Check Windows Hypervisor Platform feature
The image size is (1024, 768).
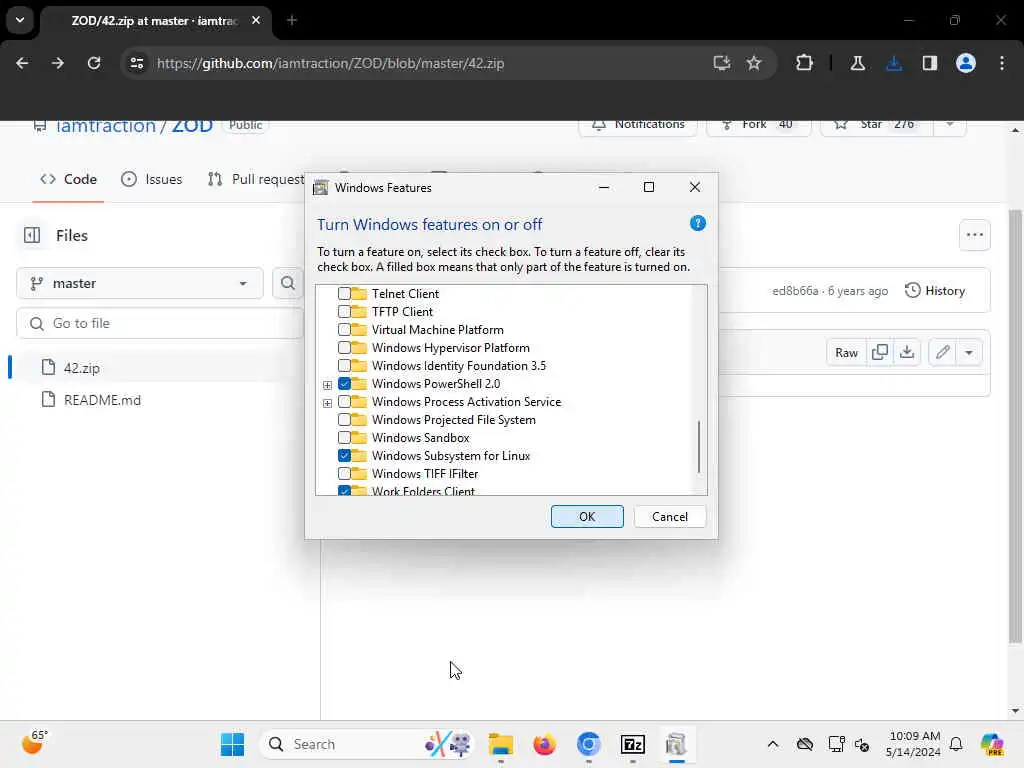[x=344, y=347]
